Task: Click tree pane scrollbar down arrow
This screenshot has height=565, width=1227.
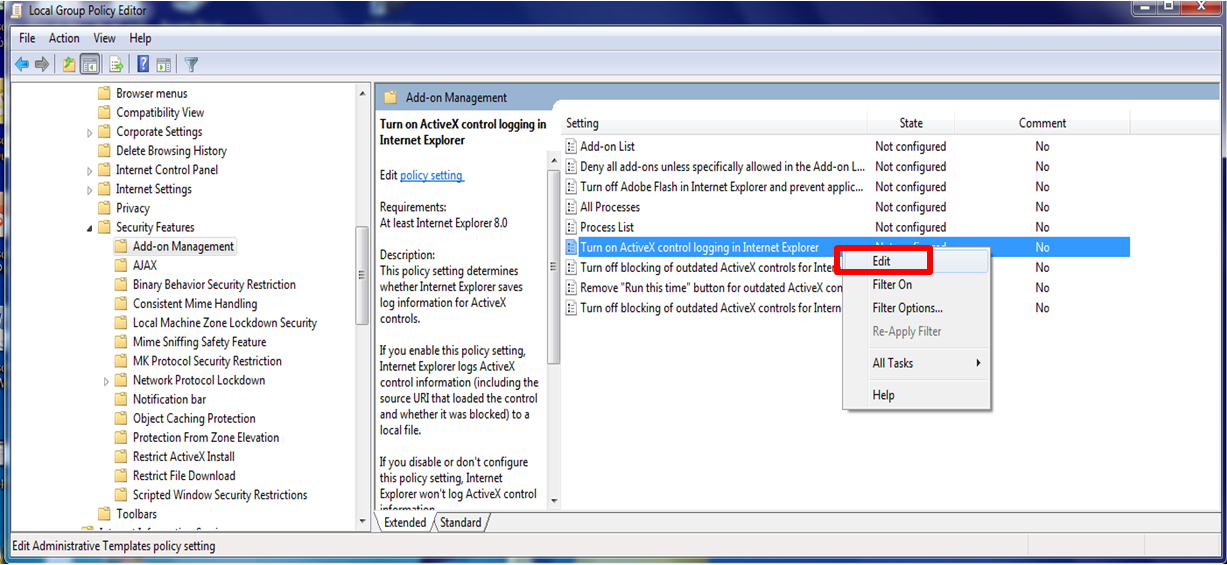Action: [x=362, y=522]
